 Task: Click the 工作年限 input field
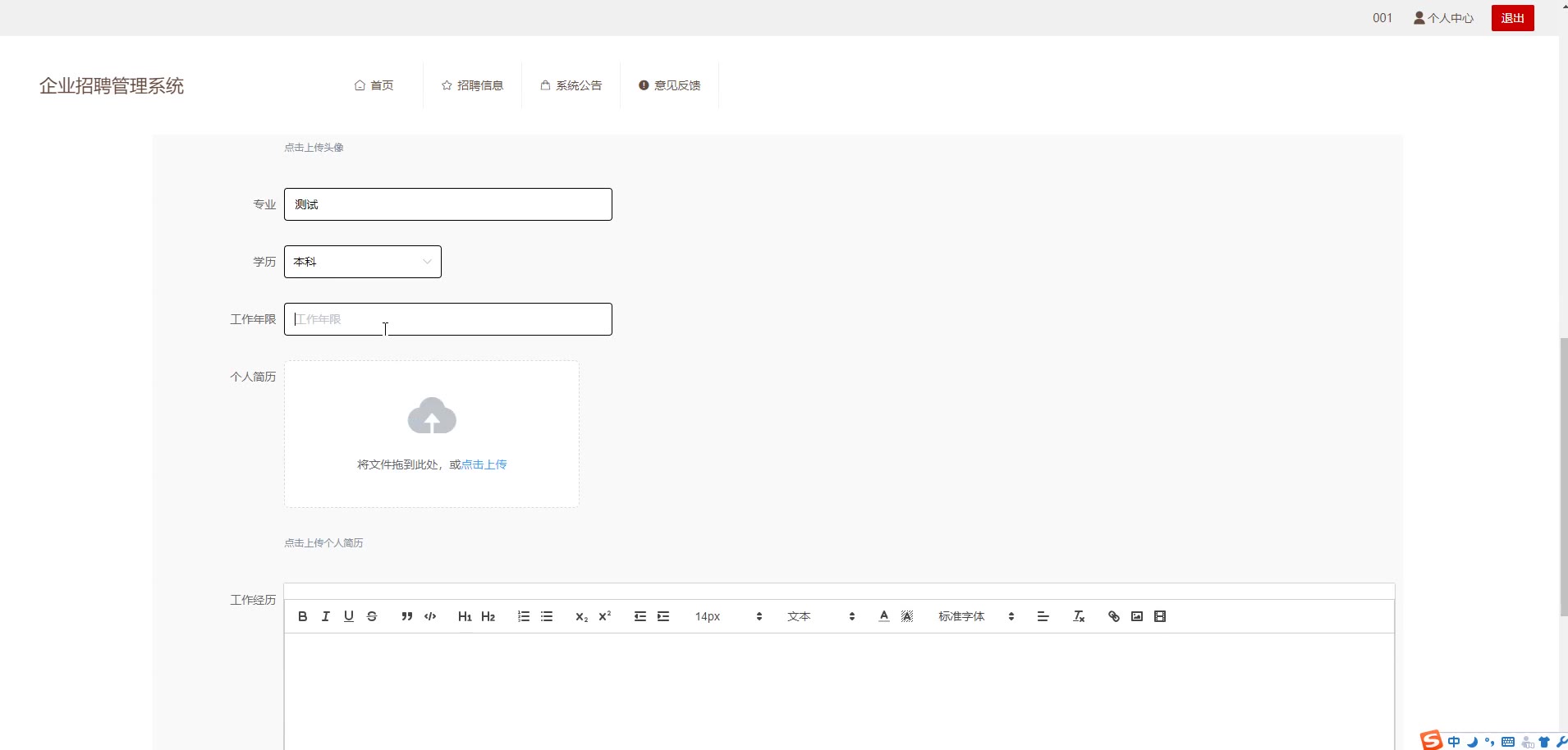448,319
